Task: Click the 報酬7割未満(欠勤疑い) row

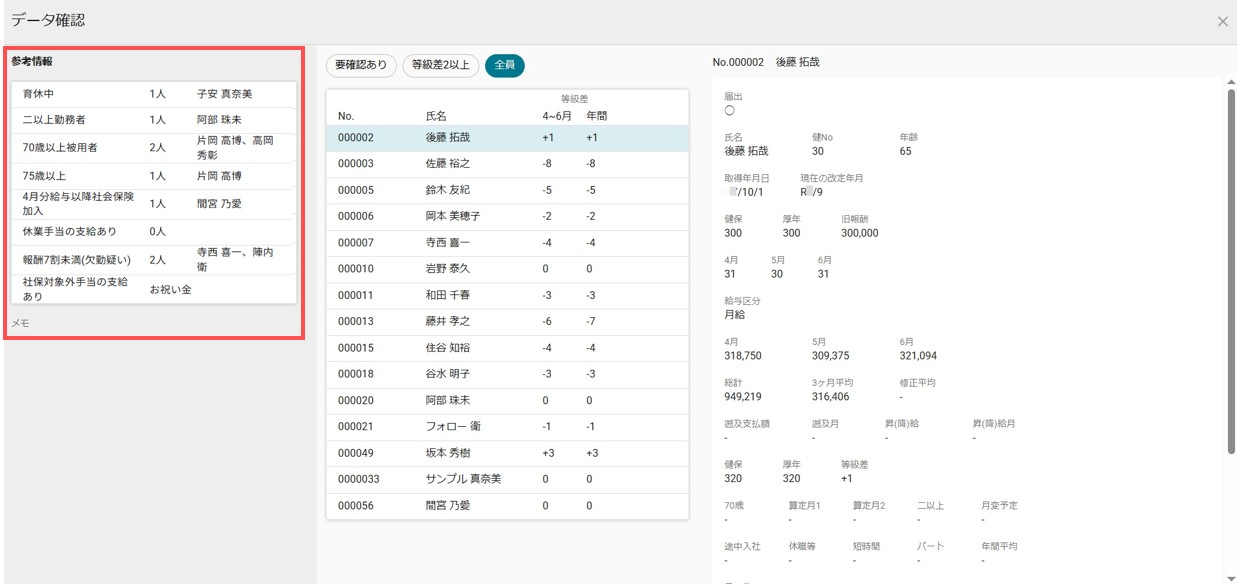Action: coord(154,260)
